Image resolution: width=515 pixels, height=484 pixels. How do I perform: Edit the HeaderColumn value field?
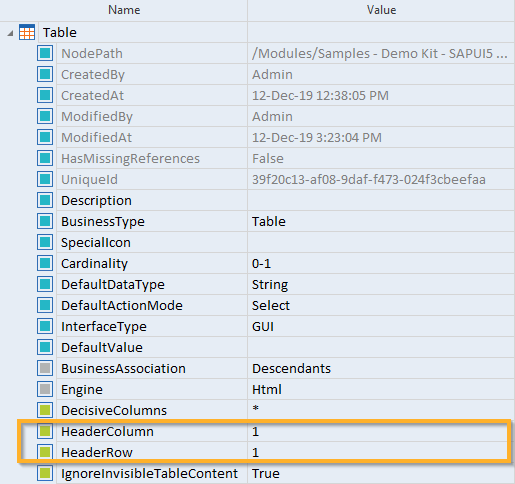[x=381, y=431]
